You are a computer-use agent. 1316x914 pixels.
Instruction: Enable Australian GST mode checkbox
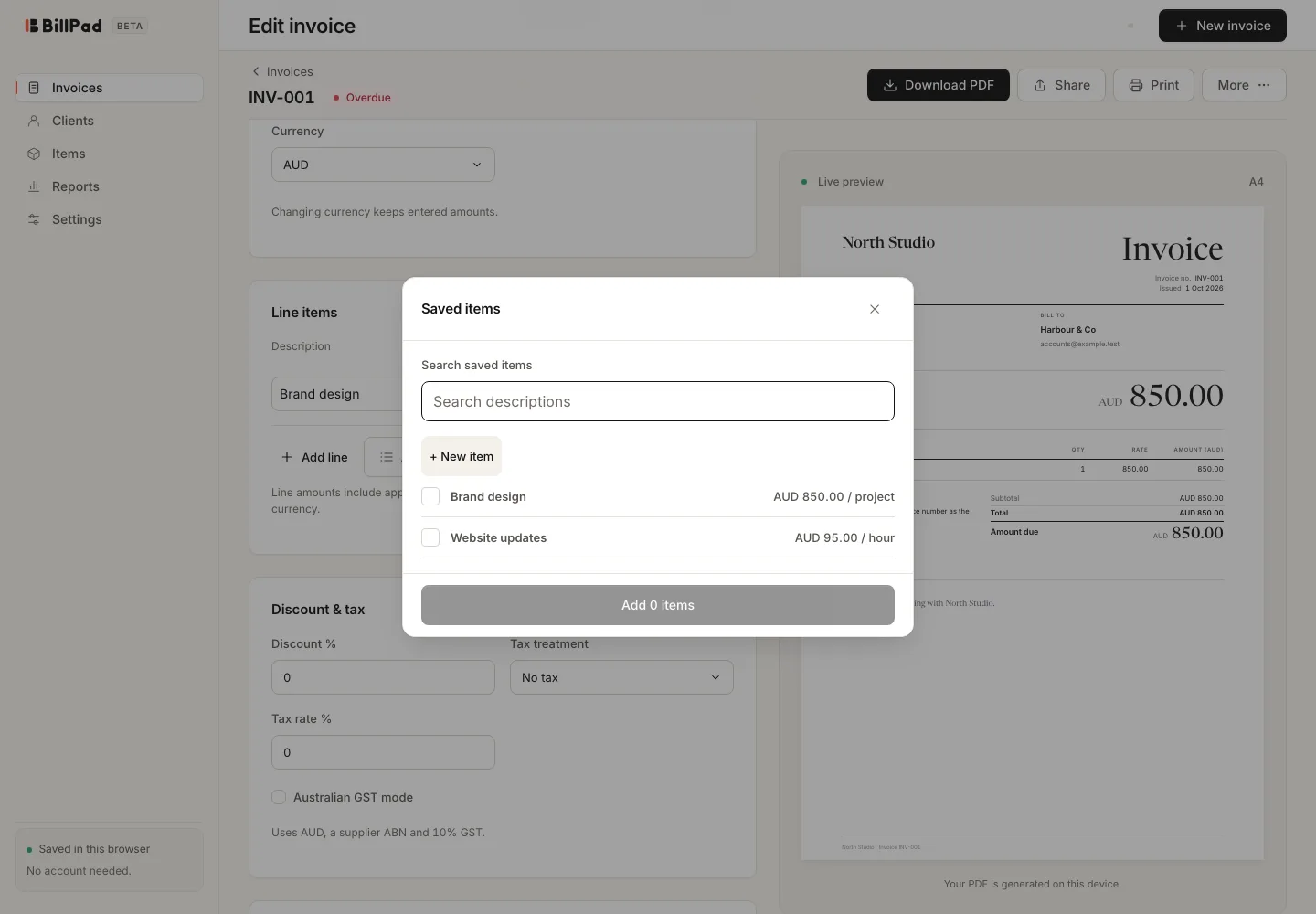279,797
